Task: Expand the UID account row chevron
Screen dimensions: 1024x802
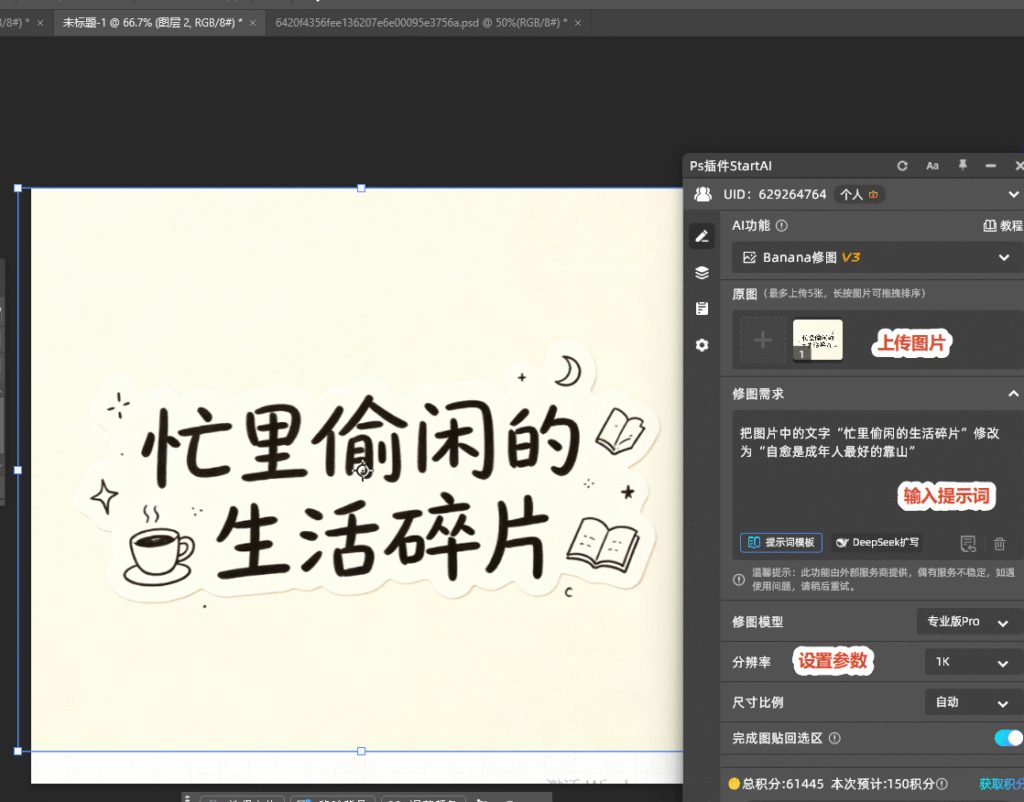Action: (1013, 194)
